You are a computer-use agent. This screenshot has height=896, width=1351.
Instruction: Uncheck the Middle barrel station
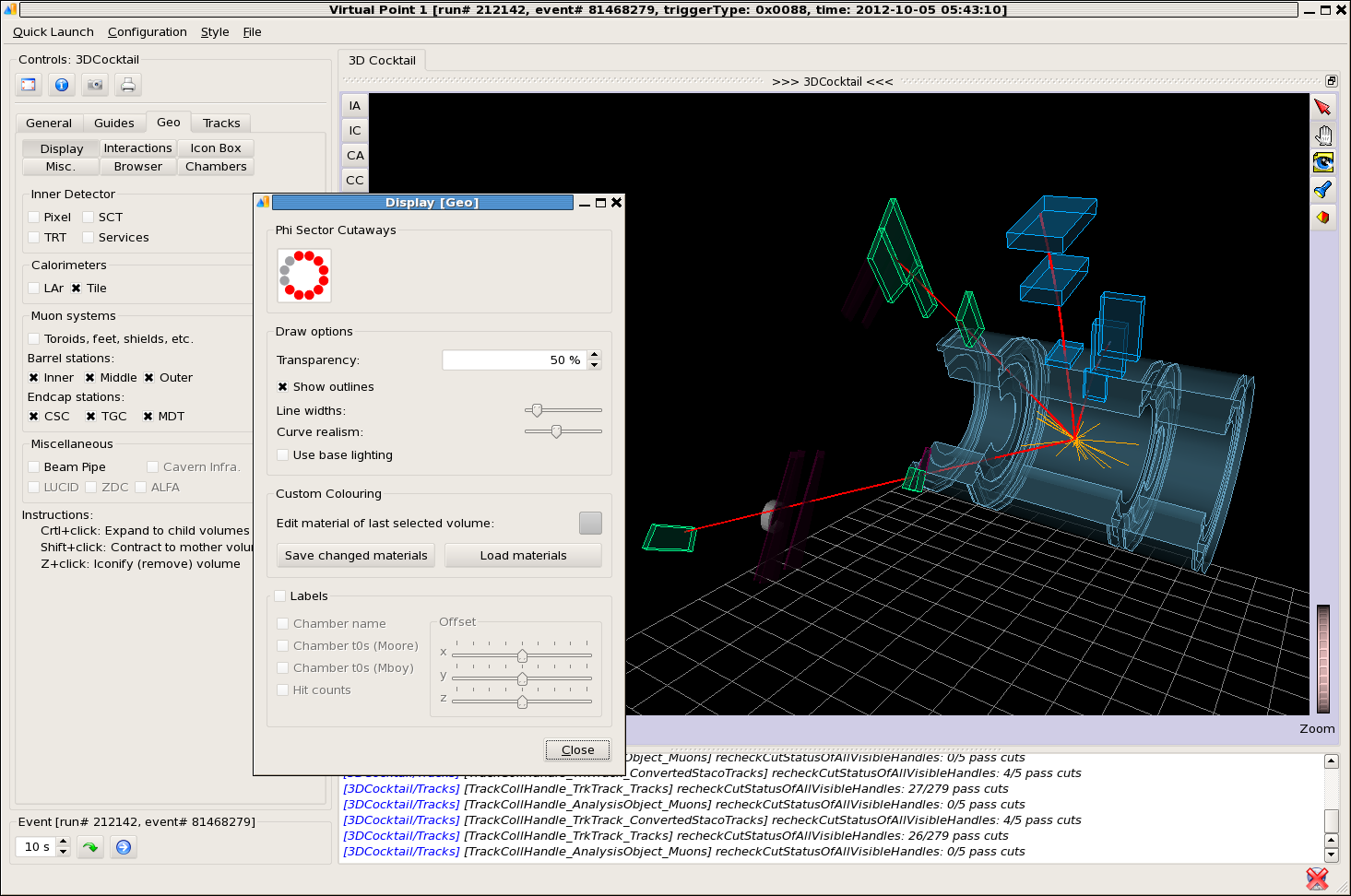click(x=90, y=378)
